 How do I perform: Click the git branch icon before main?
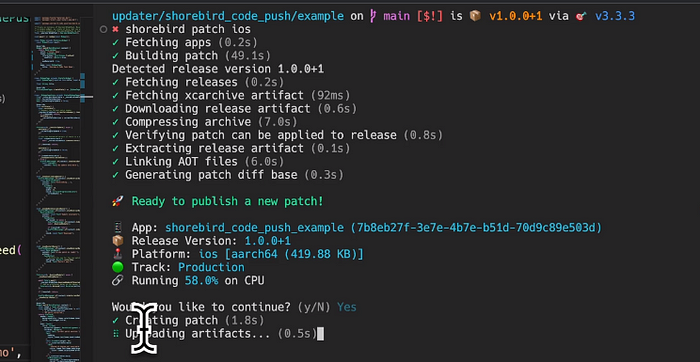pyautogui.click(x=373, y=16)
